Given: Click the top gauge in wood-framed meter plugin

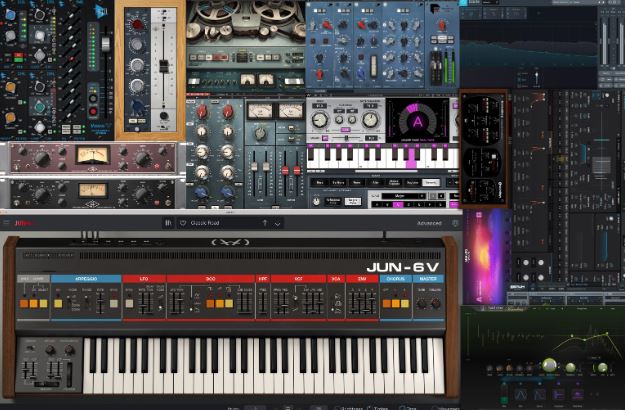Looking at the screenshot, I should [483, 120].
